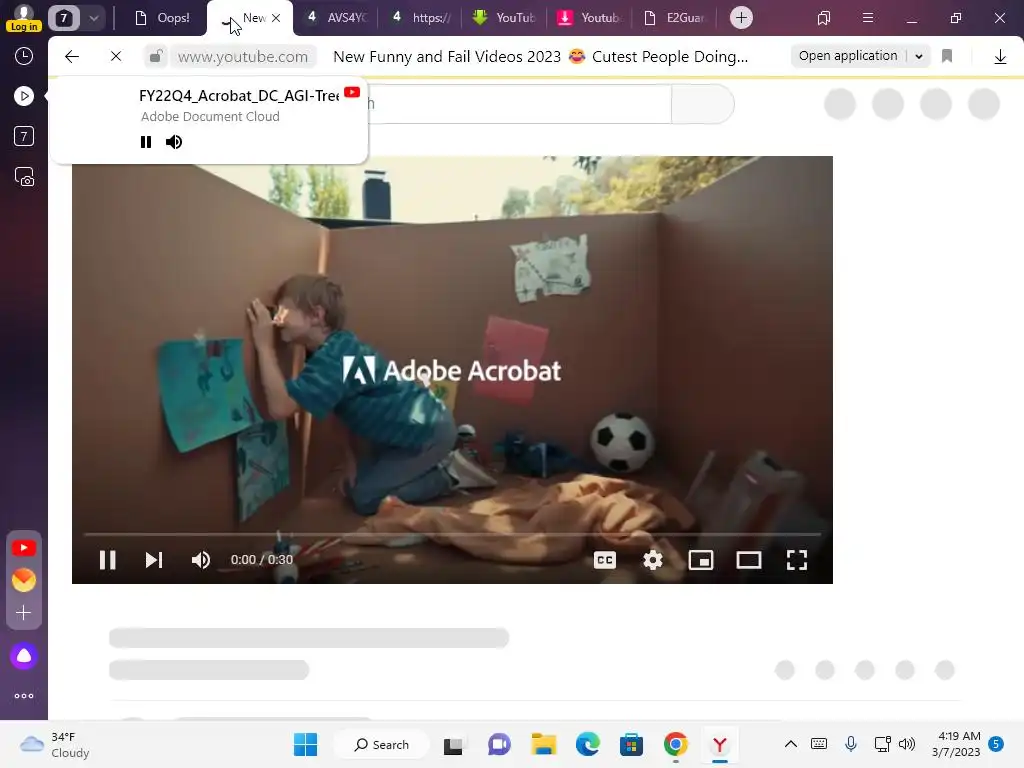1024x768 pixels.
Task: Pause the Adobe Acrobat video
Action: click(108, 560)
